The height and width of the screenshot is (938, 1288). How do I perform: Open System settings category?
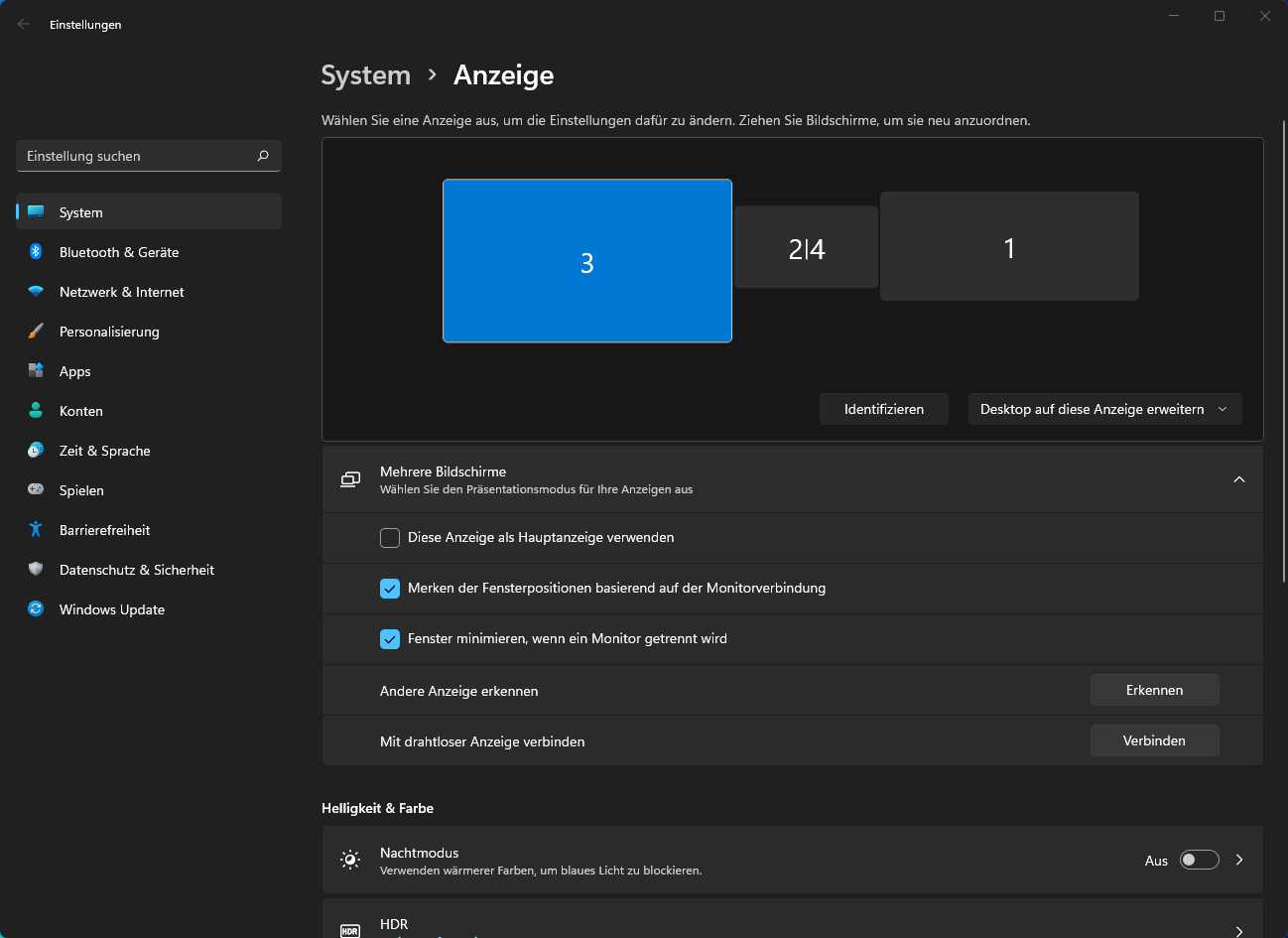[x=149, y=211]
